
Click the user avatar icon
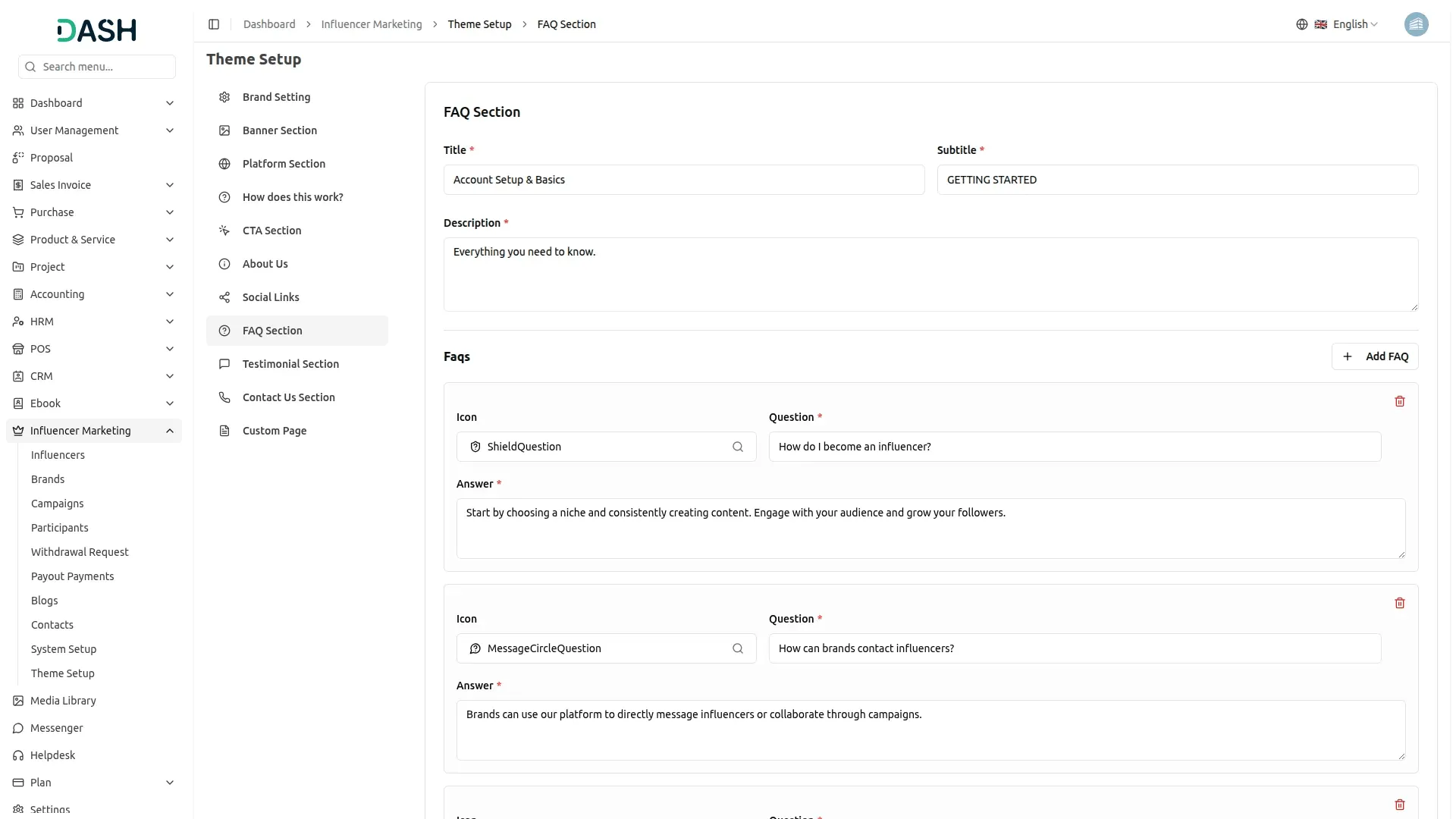1416,24
